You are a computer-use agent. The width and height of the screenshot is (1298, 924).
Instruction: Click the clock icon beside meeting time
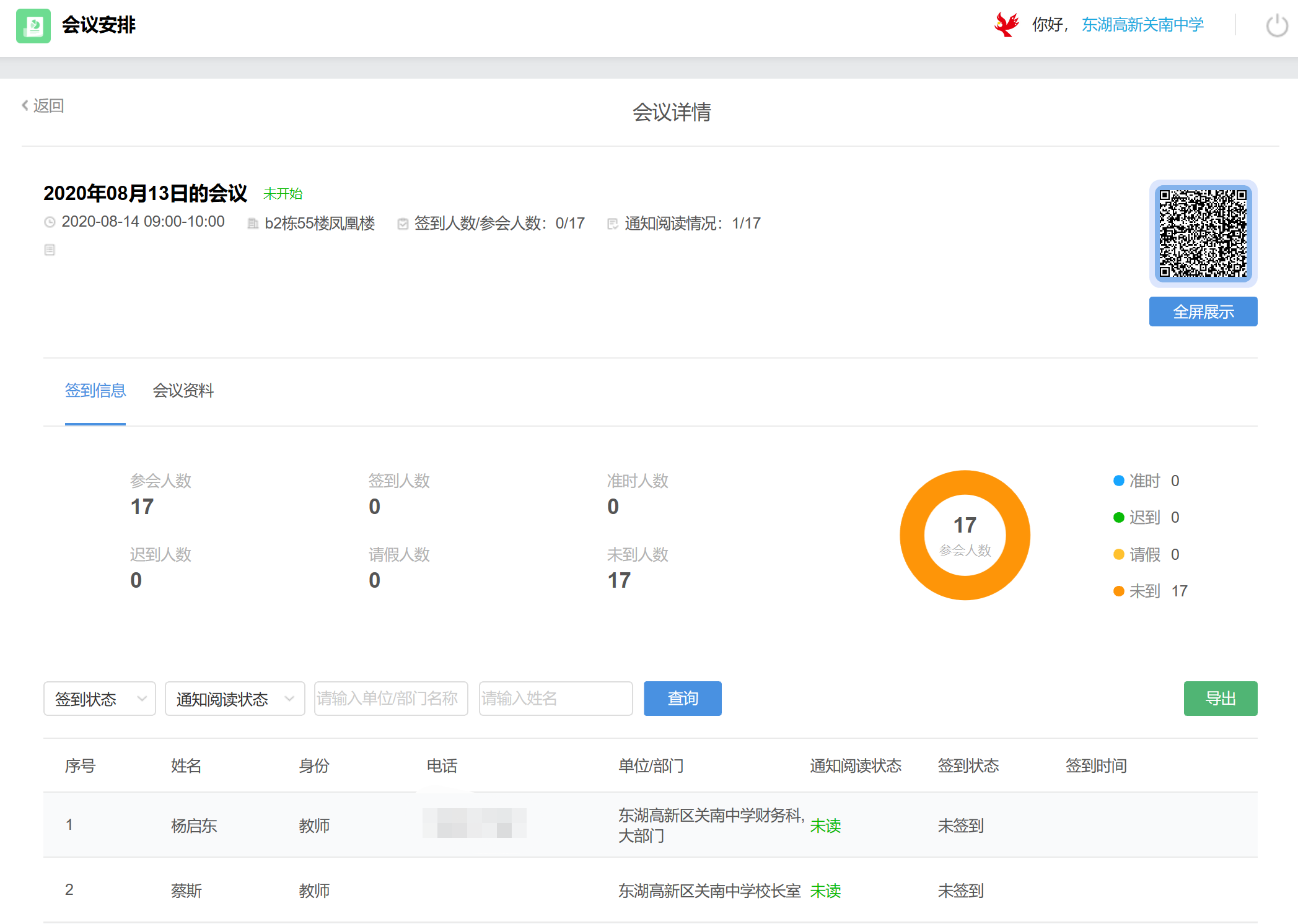[x=50, y=222]
